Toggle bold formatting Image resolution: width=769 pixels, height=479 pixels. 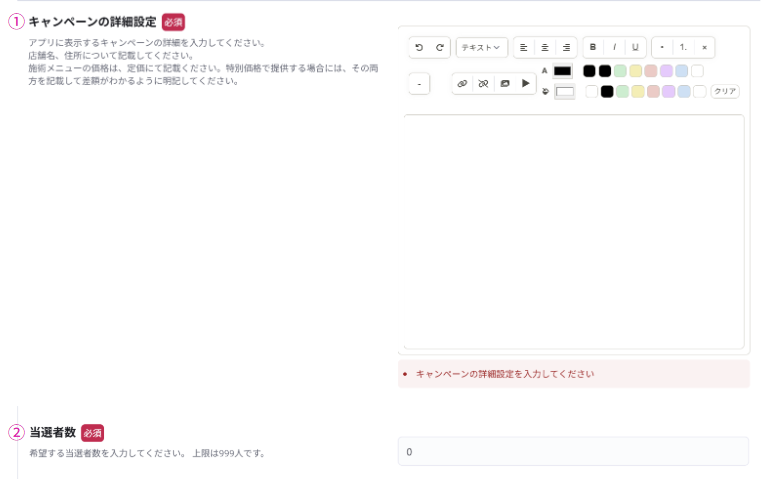[x=593, y=47]
